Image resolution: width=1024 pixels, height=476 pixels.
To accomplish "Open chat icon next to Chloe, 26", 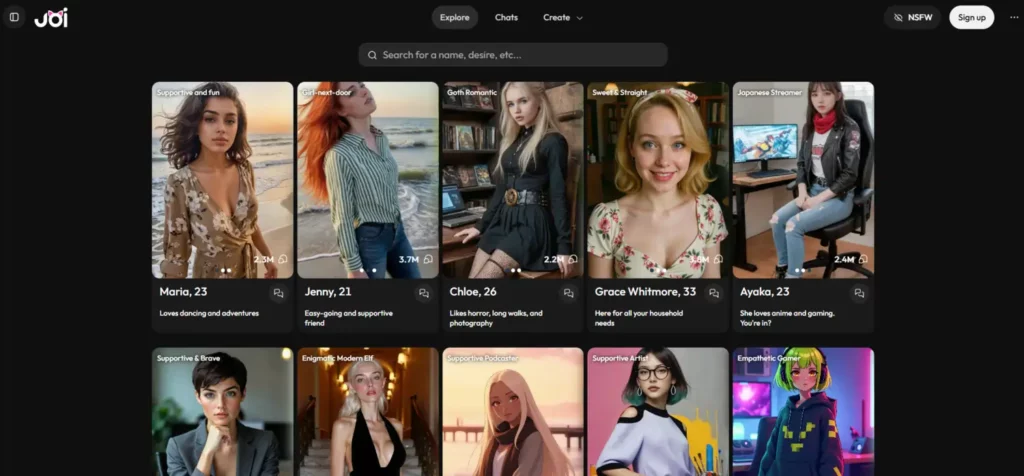I will click(x=569, y=293).
